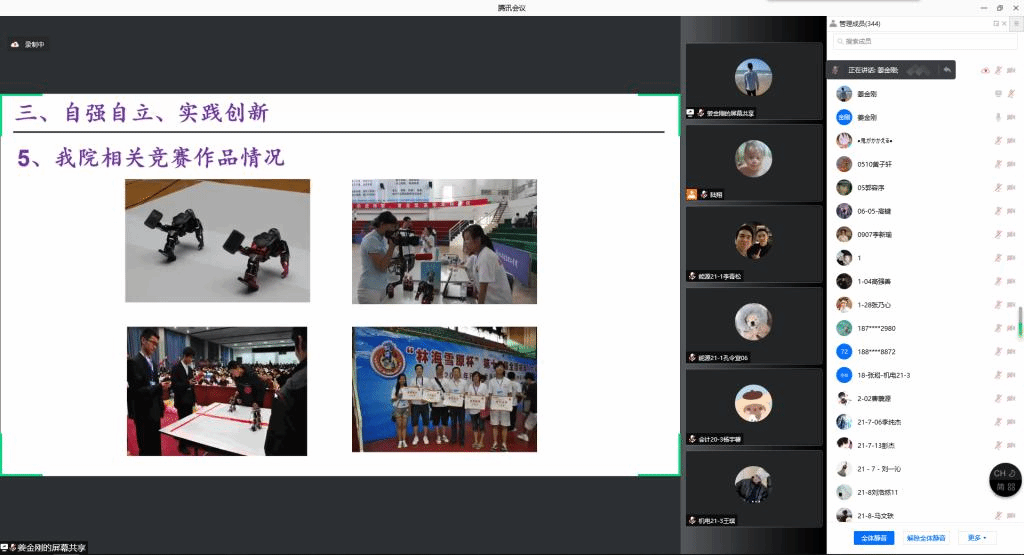Click the 录制中 recording cloud icon
The image size is (1024, 555).
pyautogui.click(x=15, y=44)
